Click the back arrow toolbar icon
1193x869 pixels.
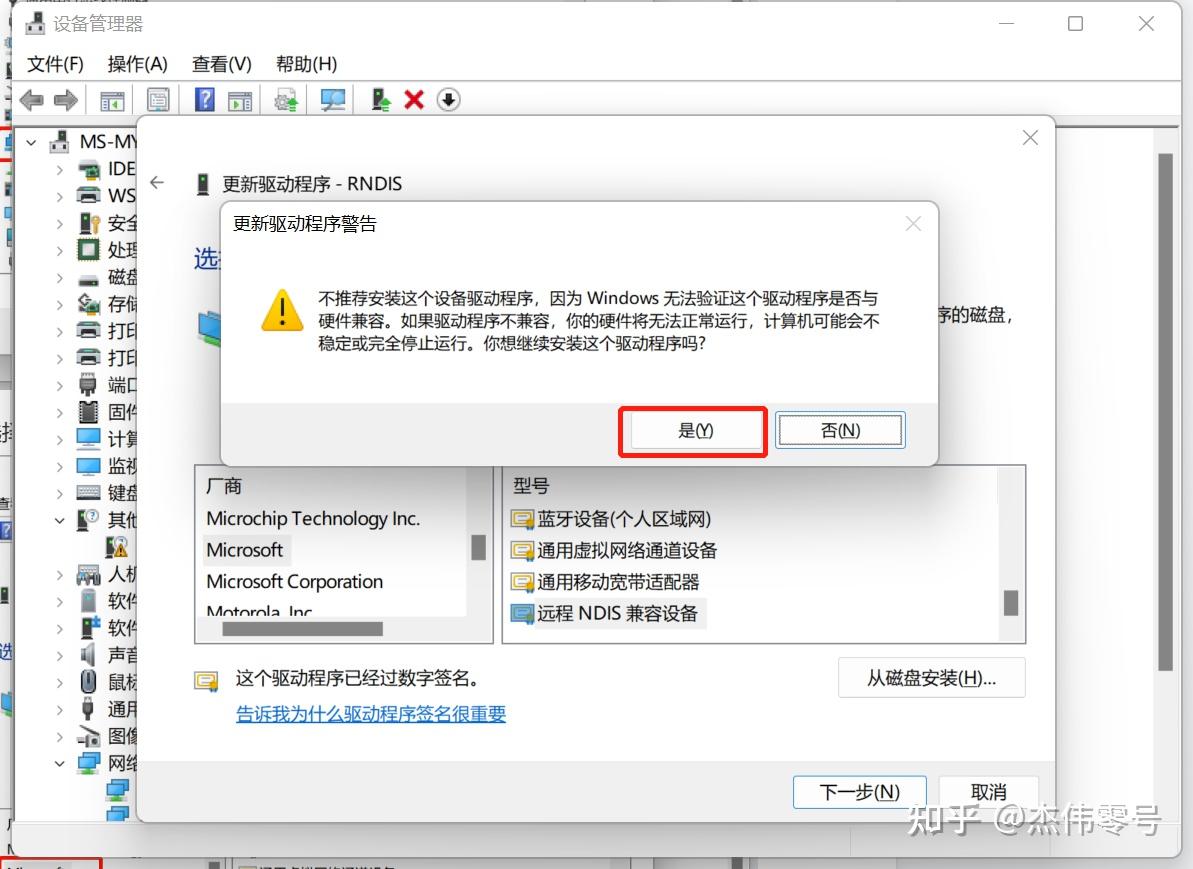tap(32, 100)
